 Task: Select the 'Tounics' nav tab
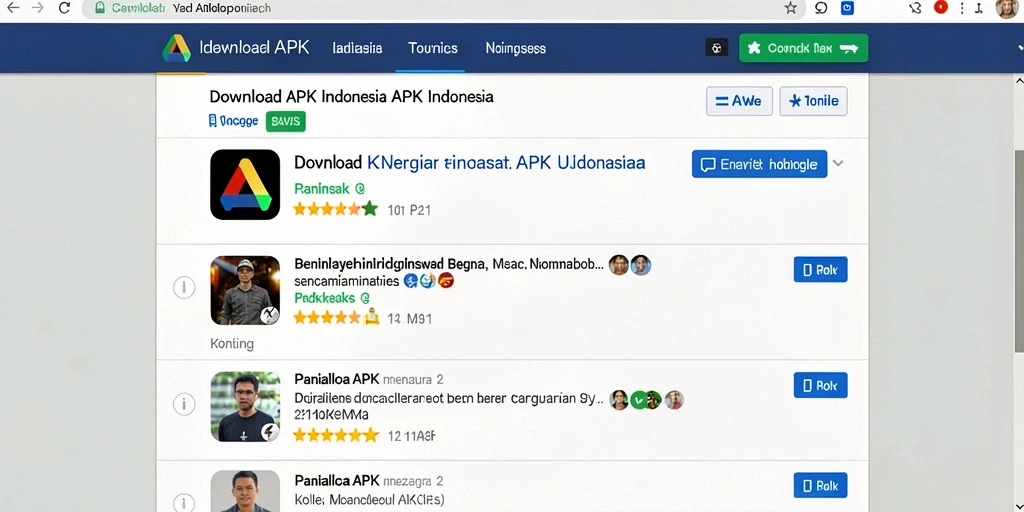coord(432,48)
